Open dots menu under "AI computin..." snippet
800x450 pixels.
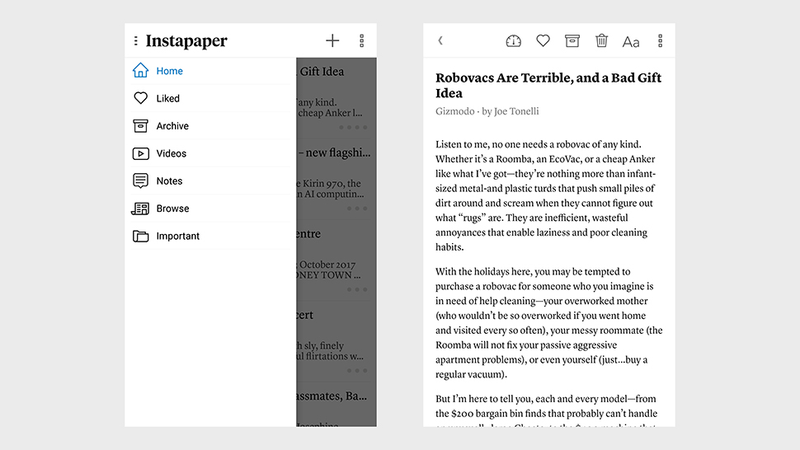[x=357, y=208]
